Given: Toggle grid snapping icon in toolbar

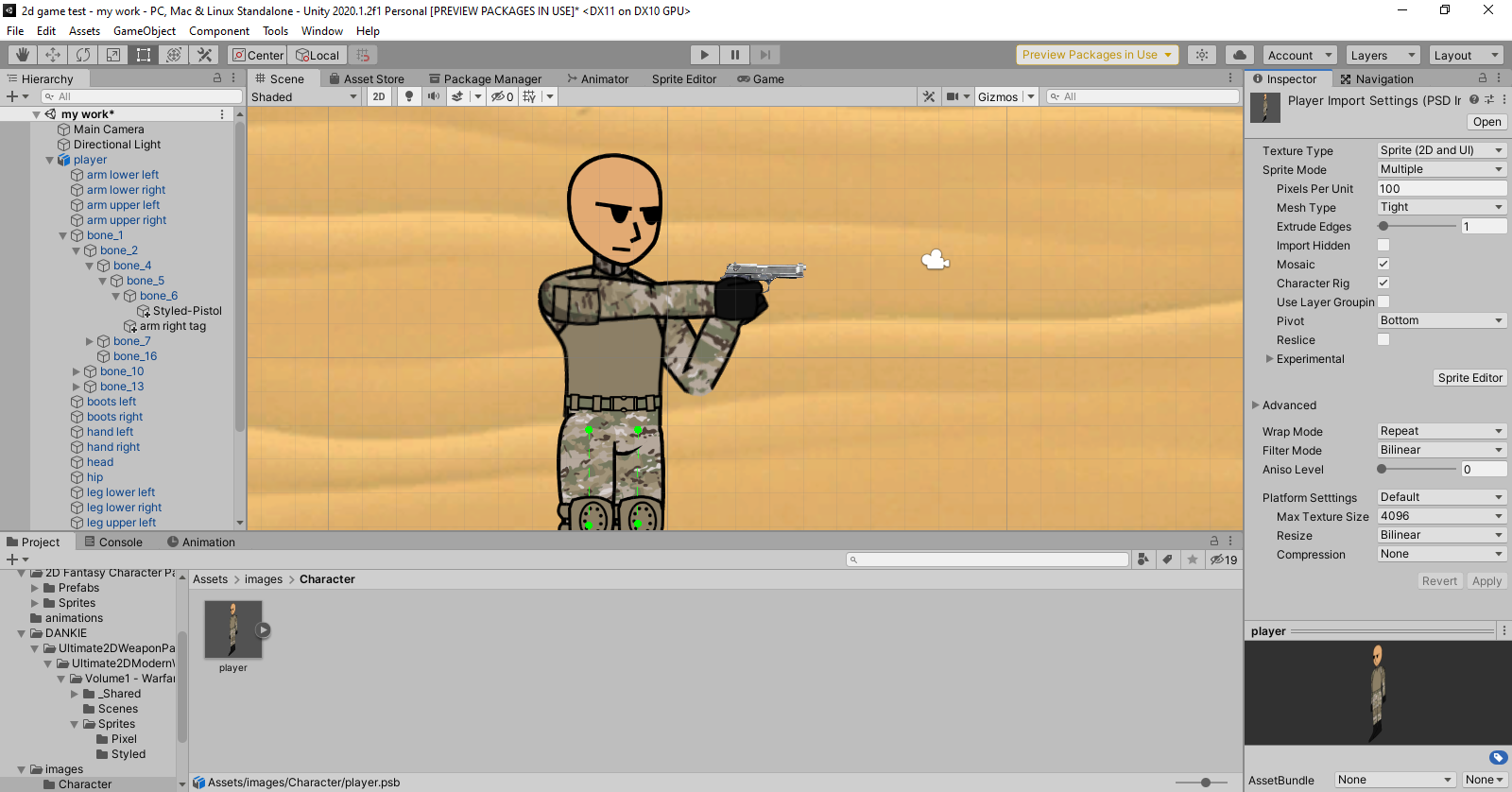Looking at the screenshot, I should click(x=363, y=55).
